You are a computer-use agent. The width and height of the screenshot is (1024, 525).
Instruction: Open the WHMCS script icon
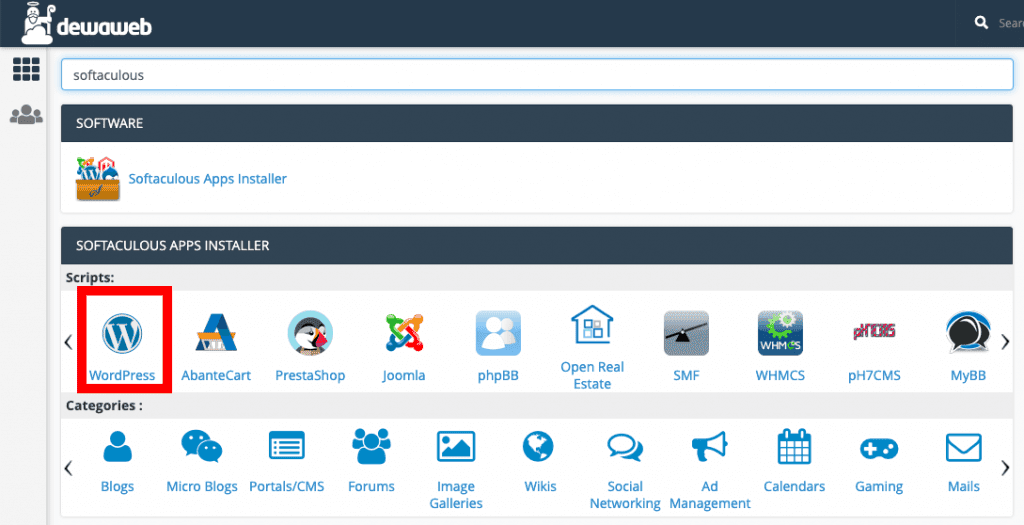pyautogui.click(x=780, y=333)
